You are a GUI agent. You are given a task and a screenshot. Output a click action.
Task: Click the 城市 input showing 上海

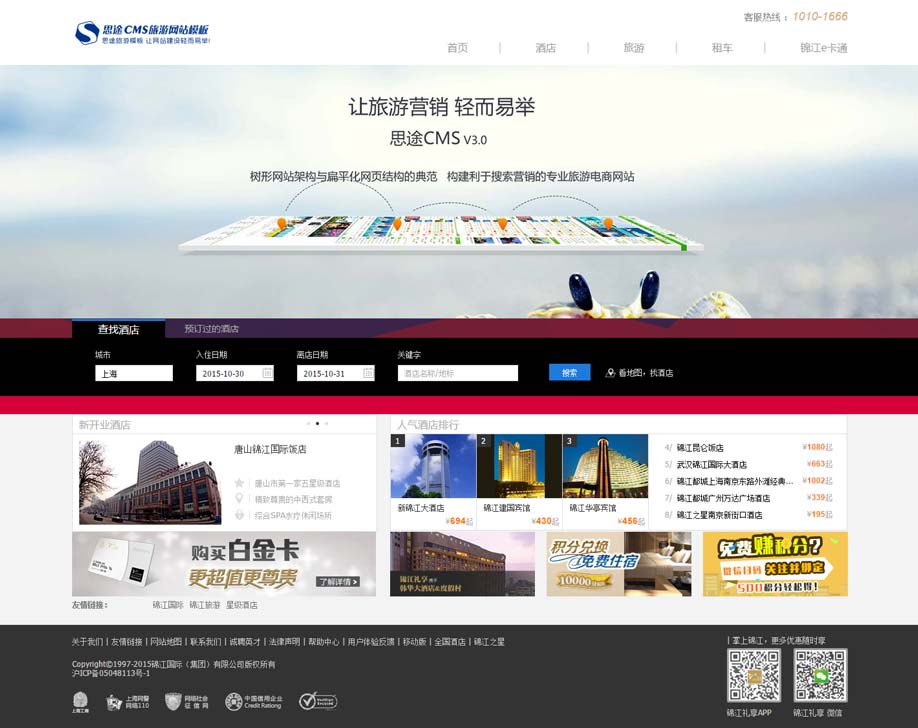click(134, 373)
